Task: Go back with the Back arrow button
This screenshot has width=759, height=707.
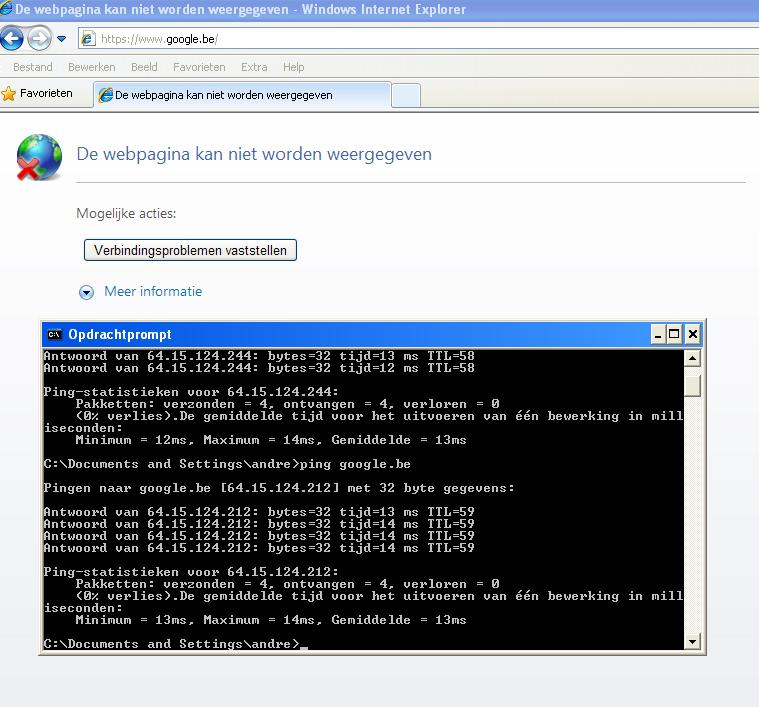Action: tap(12, 38)
